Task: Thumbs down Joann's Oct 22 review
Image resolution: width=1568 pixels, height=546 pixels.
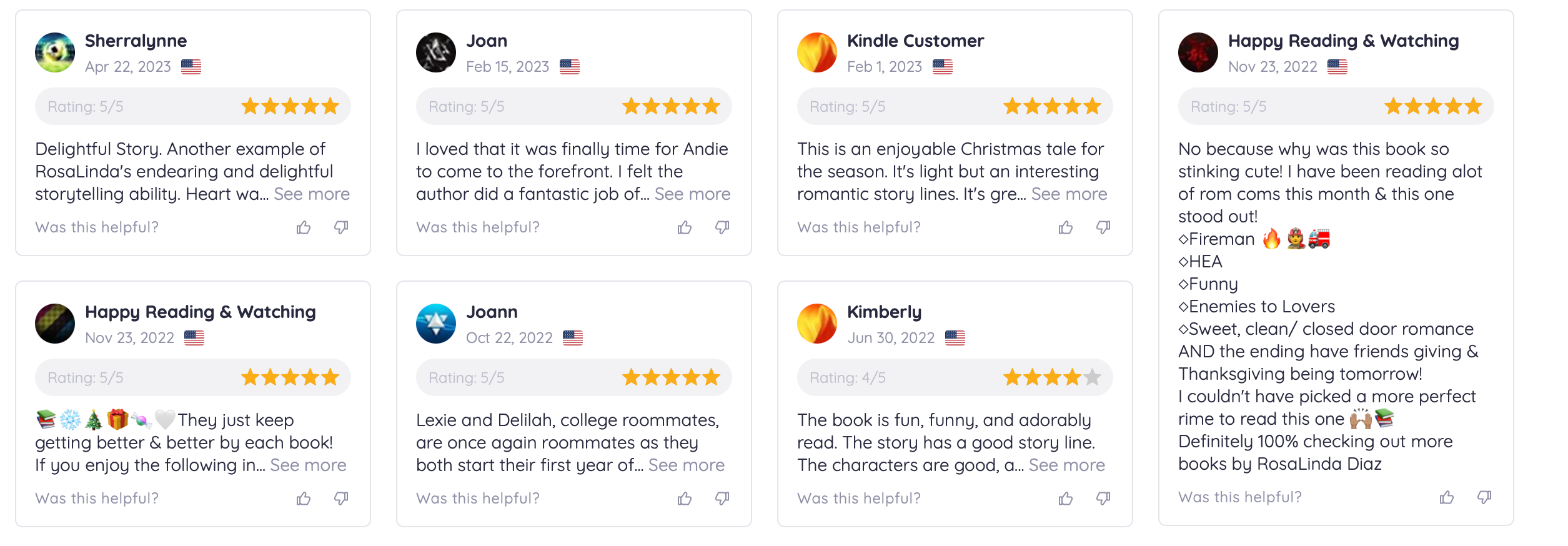Action: (x=722, y=499)
